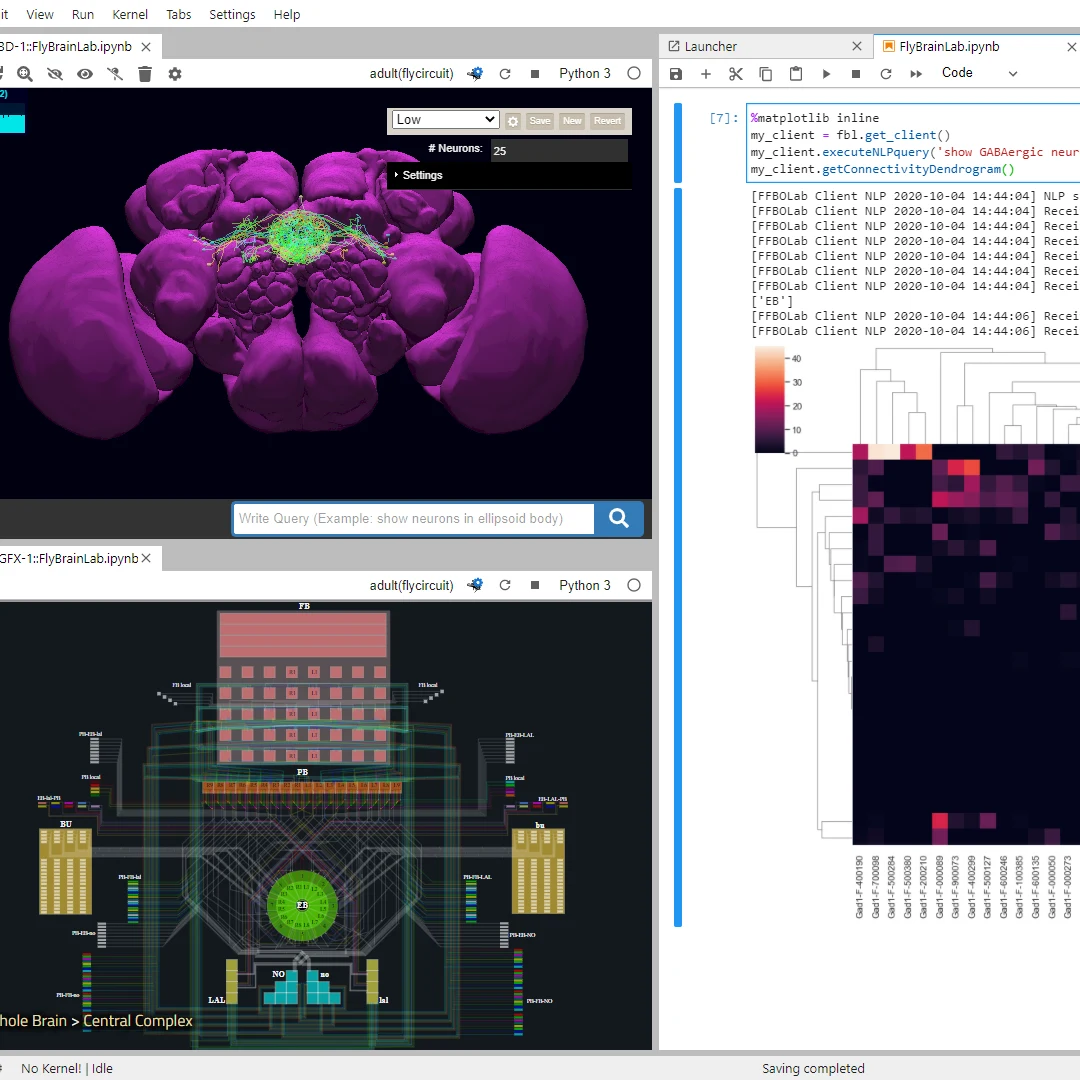Viewport: 1080px width, 1080px height.
Task: Hide all neurons with crossed-eye icon
Action: click(54, 74)
